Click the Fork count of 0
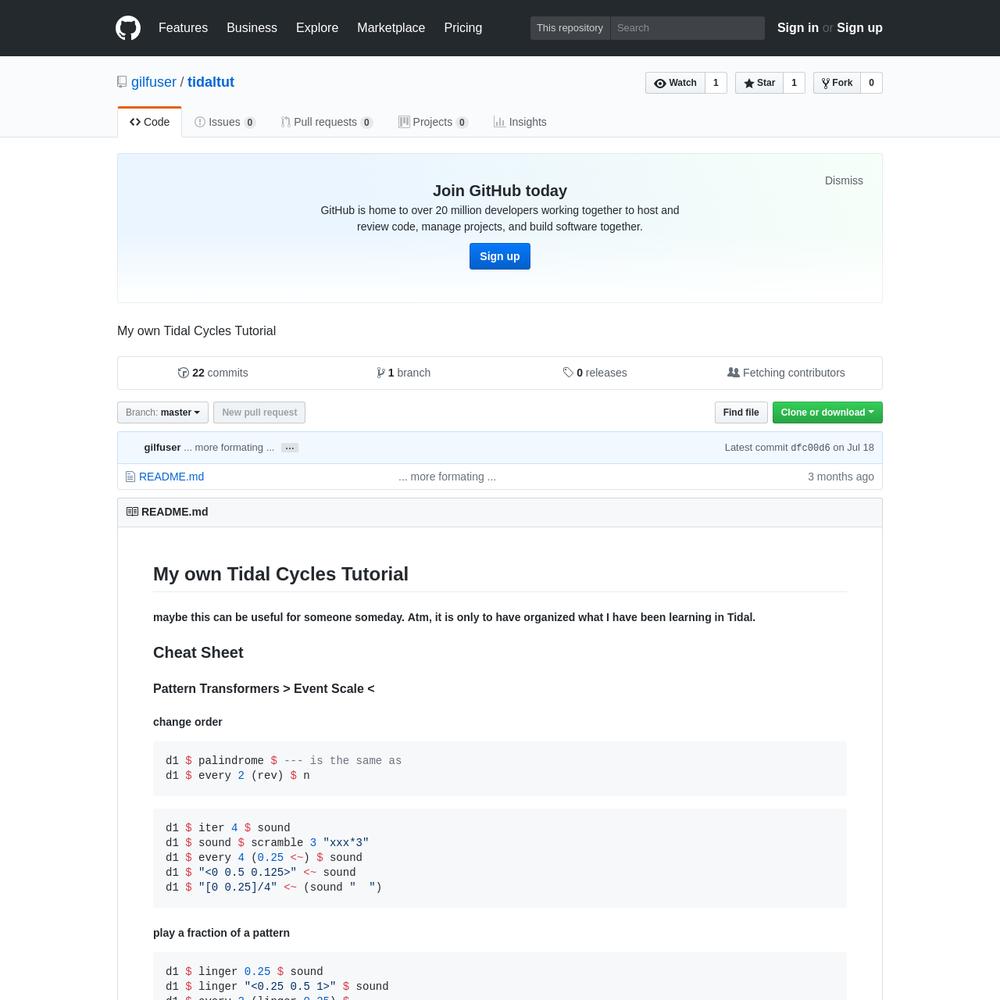 click(x=871, y=83)
